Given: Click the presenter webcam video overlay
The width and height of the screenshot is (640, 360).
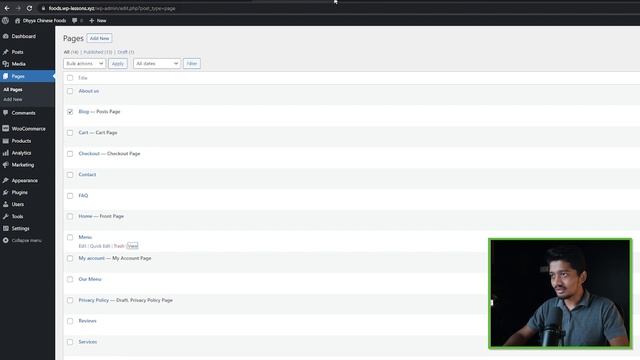Looking at the screenshot, I should tap(560, 293).
